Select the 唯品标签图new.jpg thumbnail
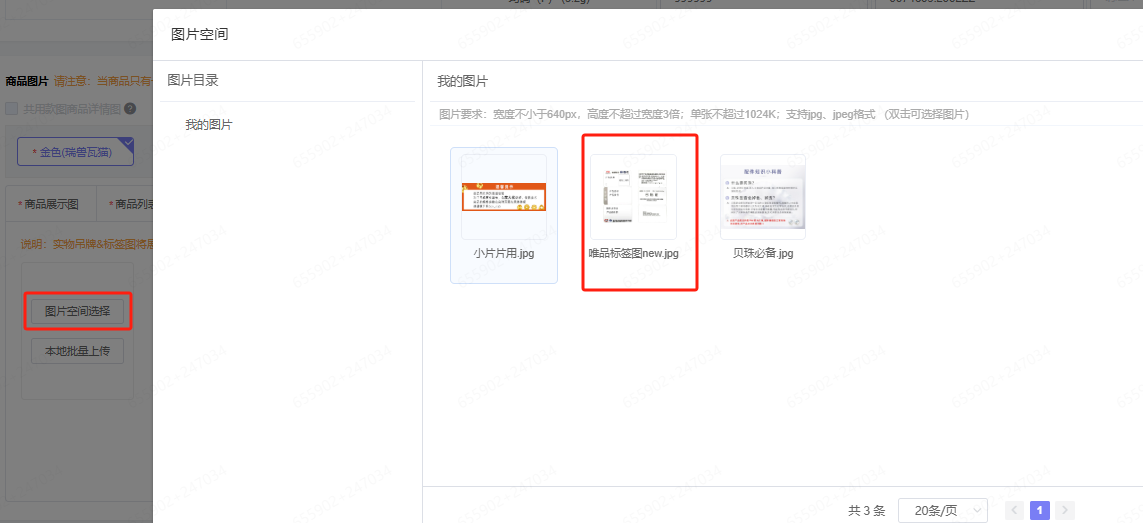Screen dimensions: 1143x523 click(x=633, y=197)
